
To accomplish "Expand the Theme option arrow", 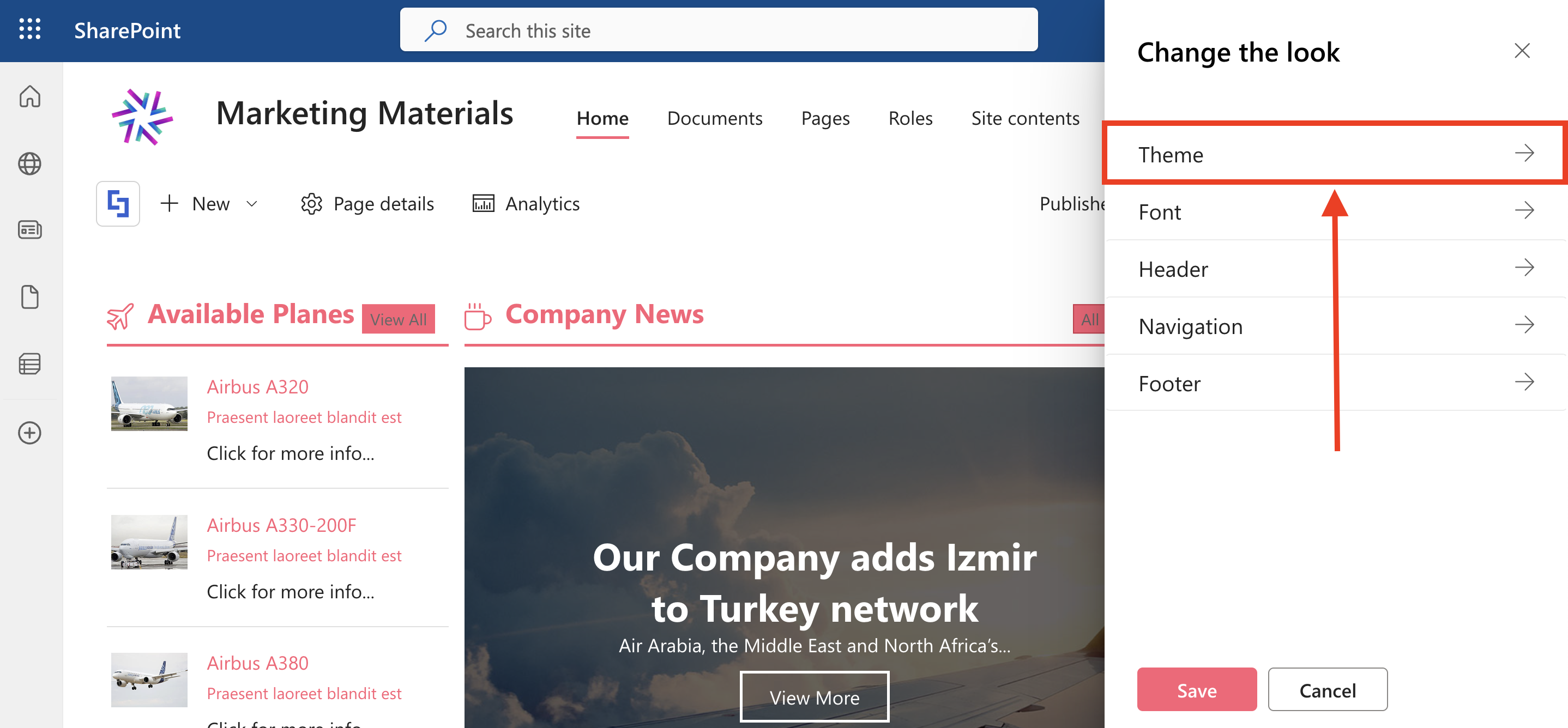I will [x=1523, y=153].
